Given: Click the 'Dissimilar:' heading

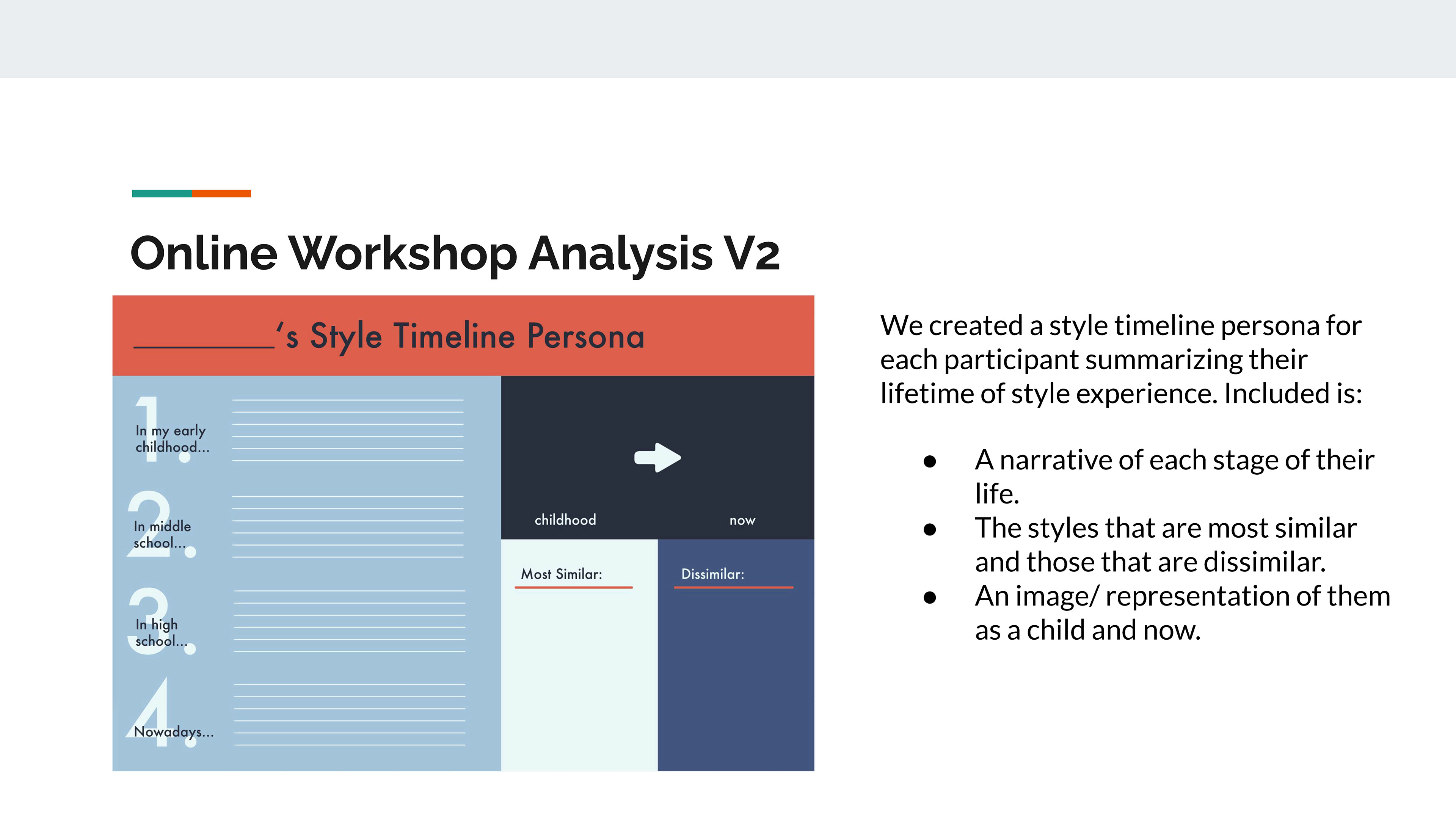Looking at the screenshot, I should 713,574.
